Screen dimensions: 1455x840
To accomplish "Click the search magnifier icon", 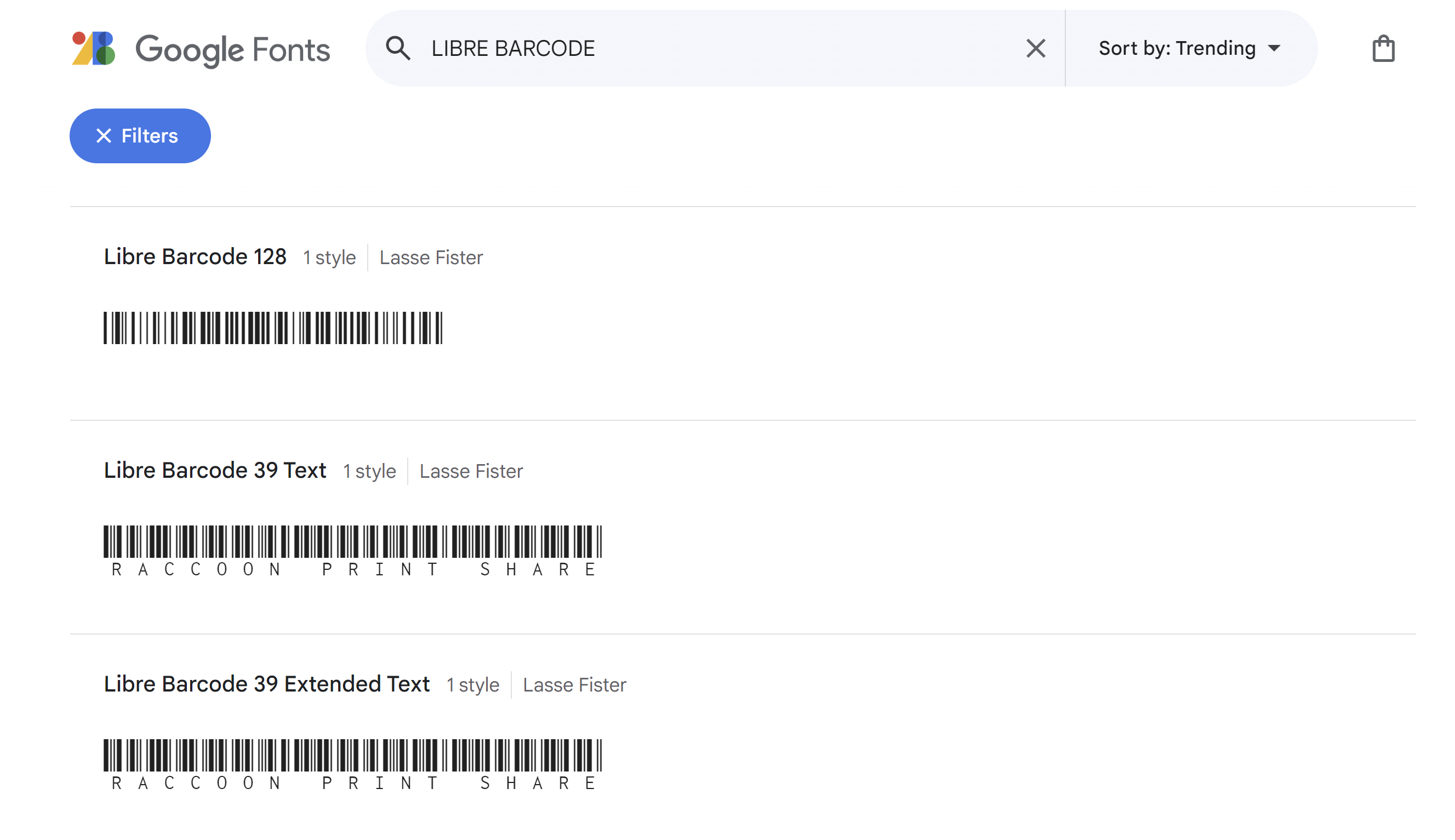I will click(x=398, y=48).
